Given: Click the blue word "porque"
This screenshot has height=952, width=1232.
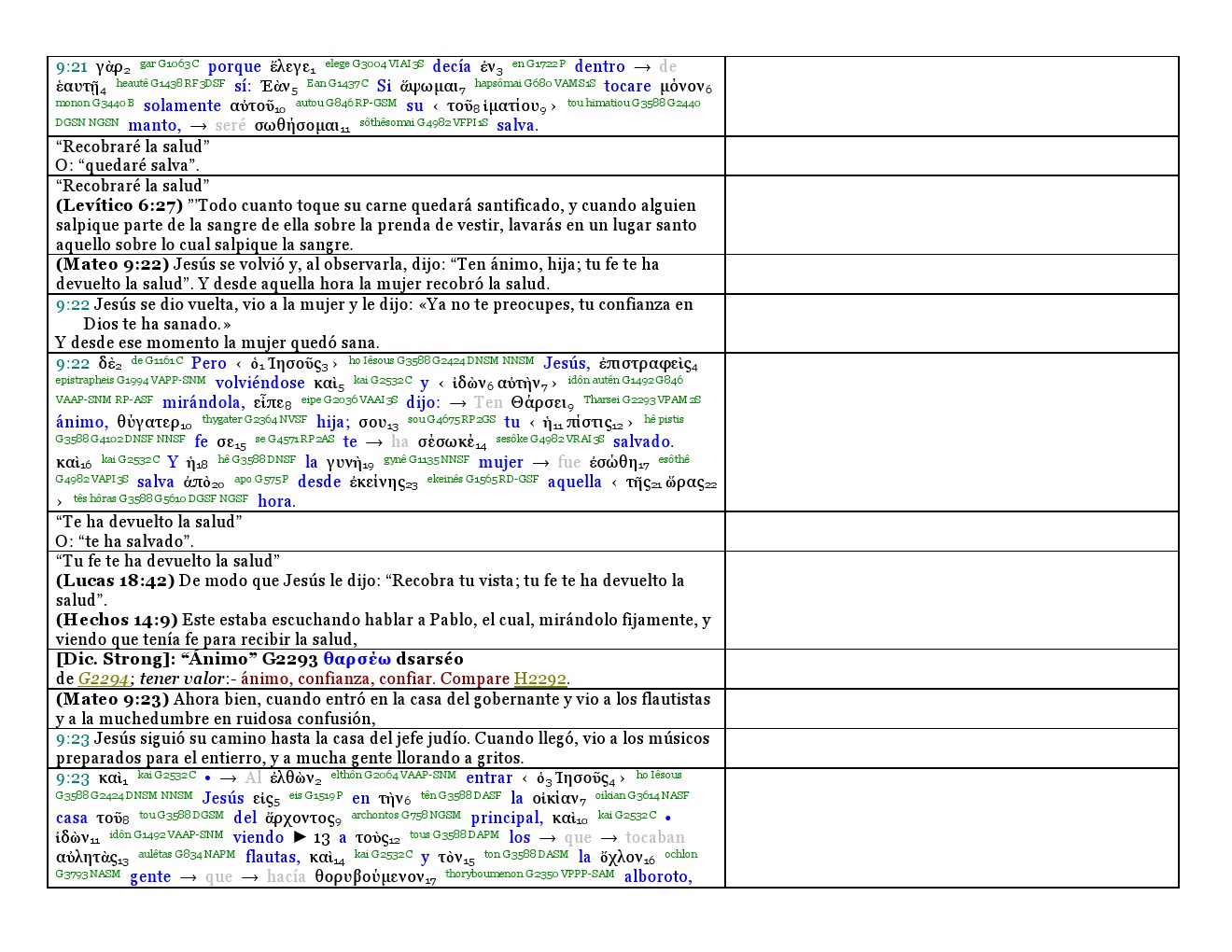Looking at the screenshot, I should tap(234, 67).
